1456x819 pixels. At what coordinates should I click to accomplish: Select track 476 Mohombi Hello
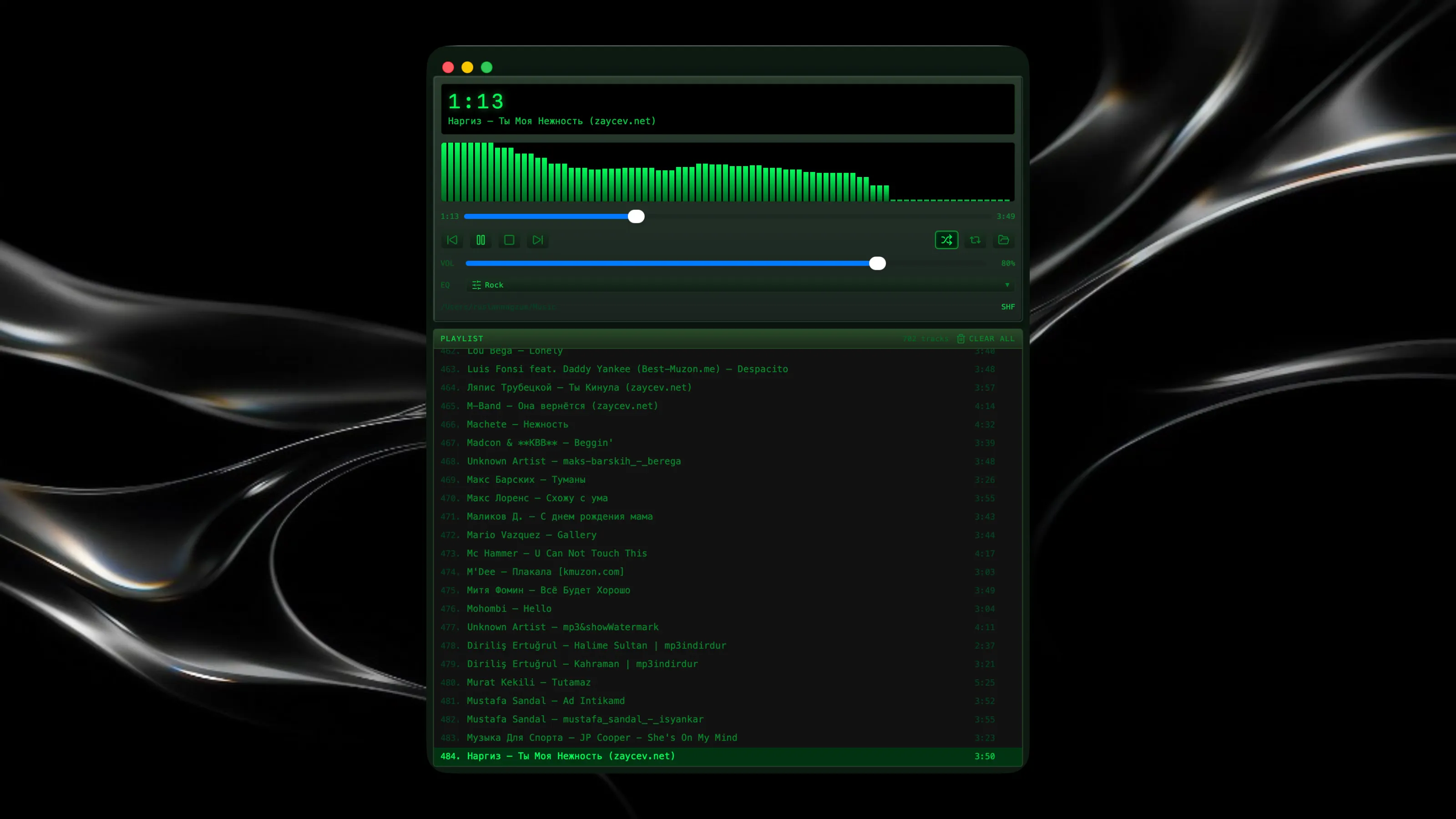(728, 609)
